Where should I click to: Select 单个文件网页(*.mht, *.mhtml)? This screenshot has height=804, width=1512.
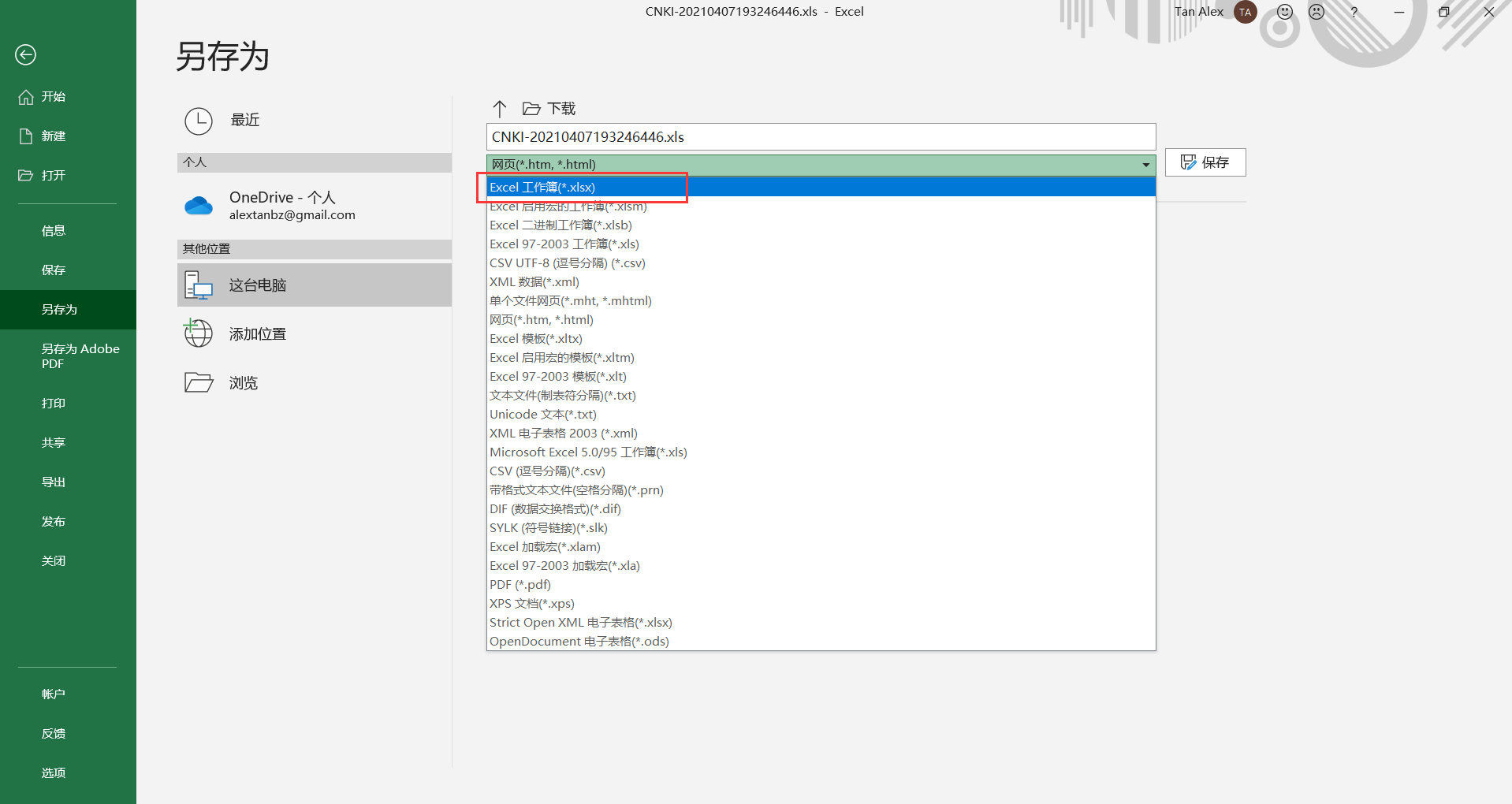click(x=821, y=301)
